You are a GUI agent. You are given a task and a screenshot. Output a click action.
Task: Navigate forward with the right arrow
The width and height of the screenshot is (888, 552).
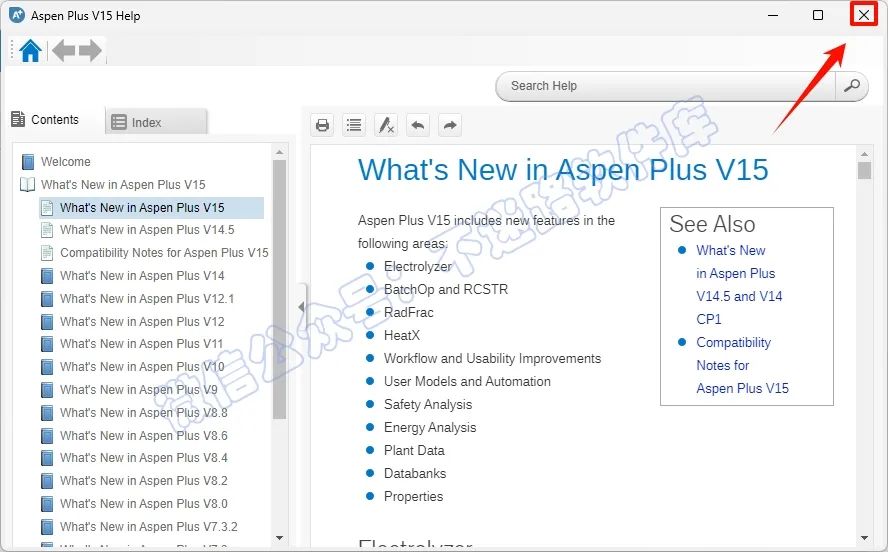pyautogui.click(x=90, y=51)
